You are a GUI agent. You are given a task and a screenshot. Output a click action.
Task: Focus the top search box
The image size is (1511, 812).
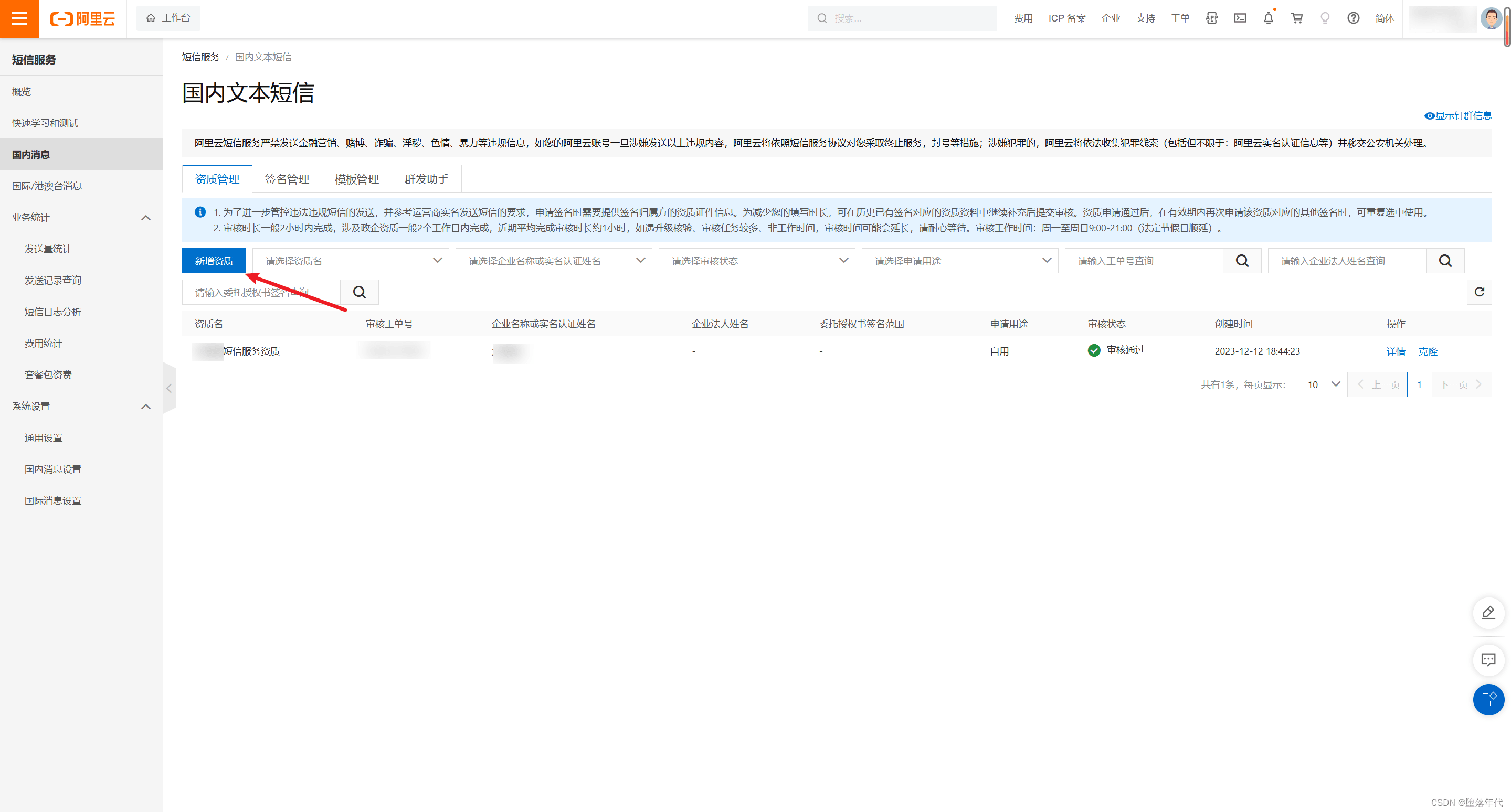[902, 18]
